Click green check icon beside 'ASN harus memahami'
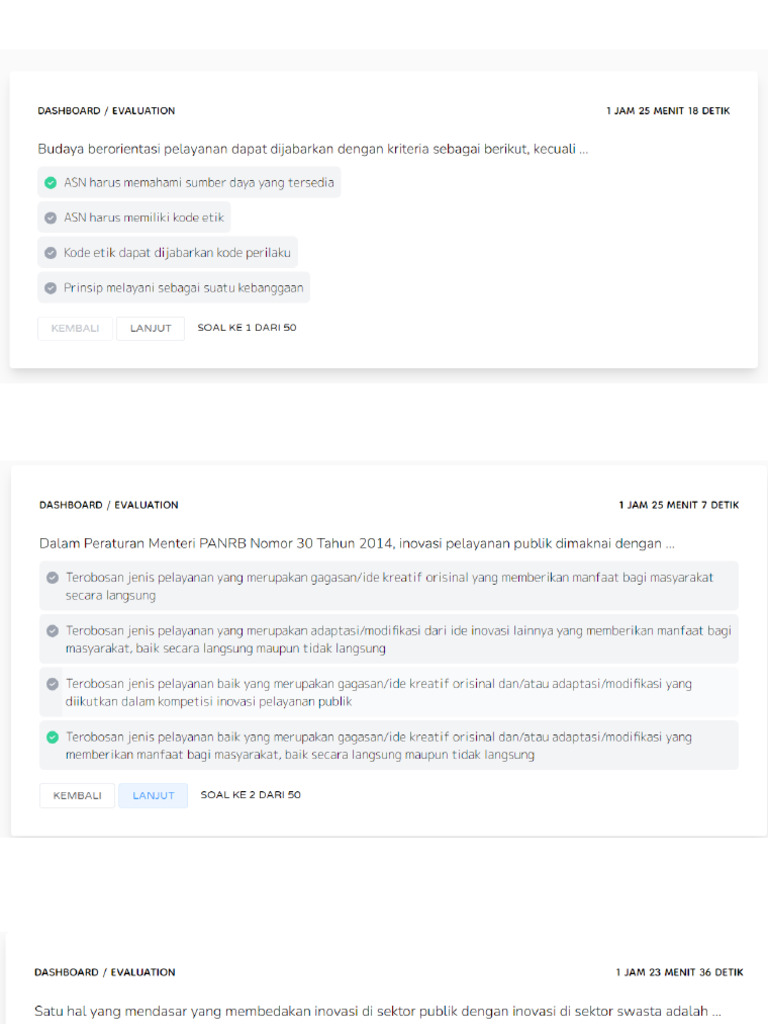This screenshot has height=1024, width=768. [50, 183]
